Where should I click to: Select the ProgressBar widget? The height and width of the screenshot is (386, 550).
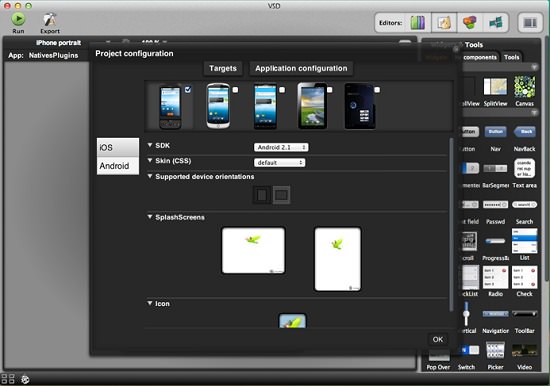pos(495,241)
